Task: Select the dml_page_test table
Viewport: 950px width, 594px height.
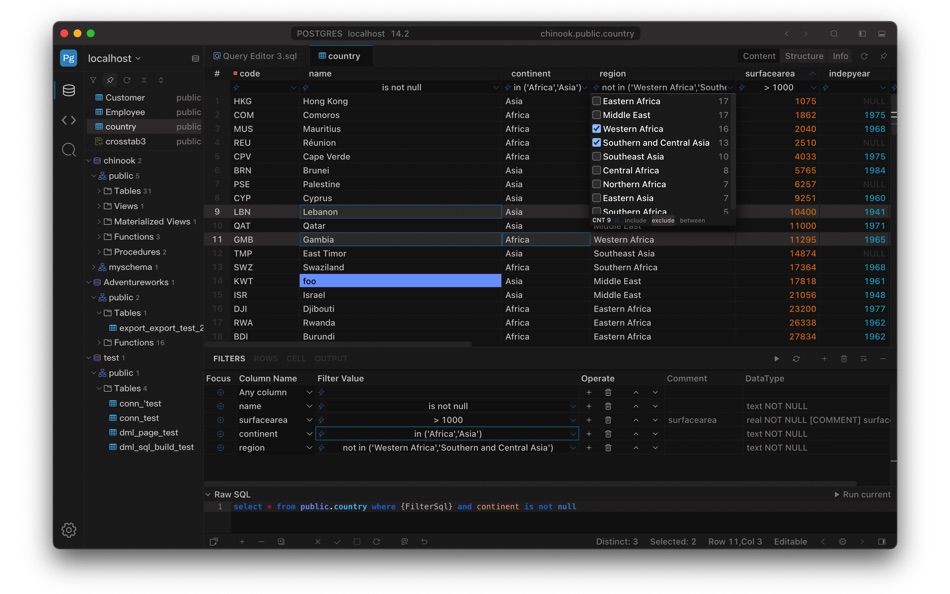Action: coord(148,433)
